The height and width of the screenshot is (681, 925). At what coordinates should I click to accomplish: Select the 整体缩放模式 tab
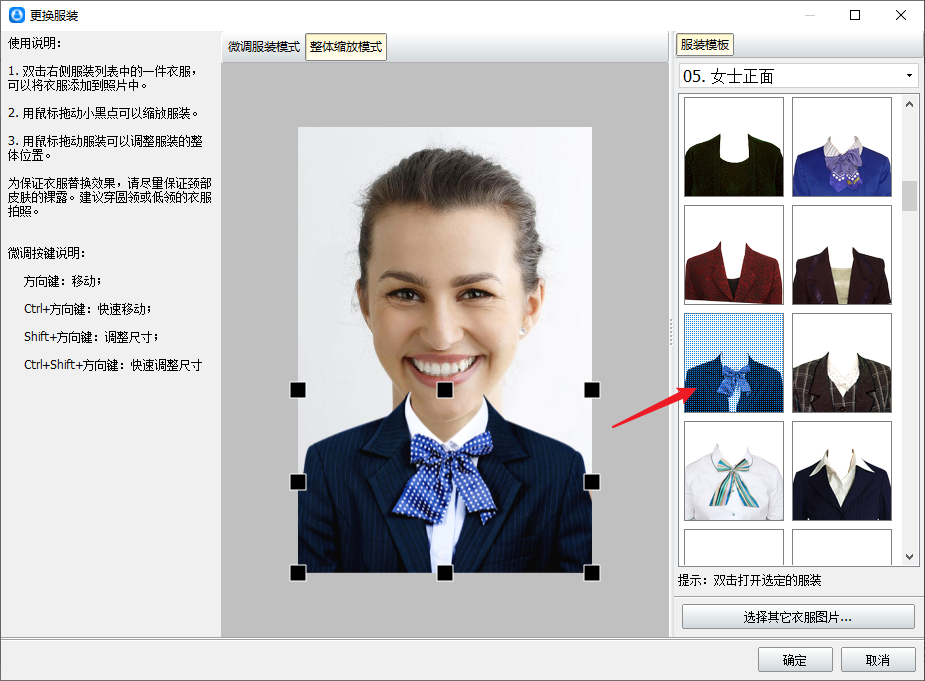tap(346, 47)
